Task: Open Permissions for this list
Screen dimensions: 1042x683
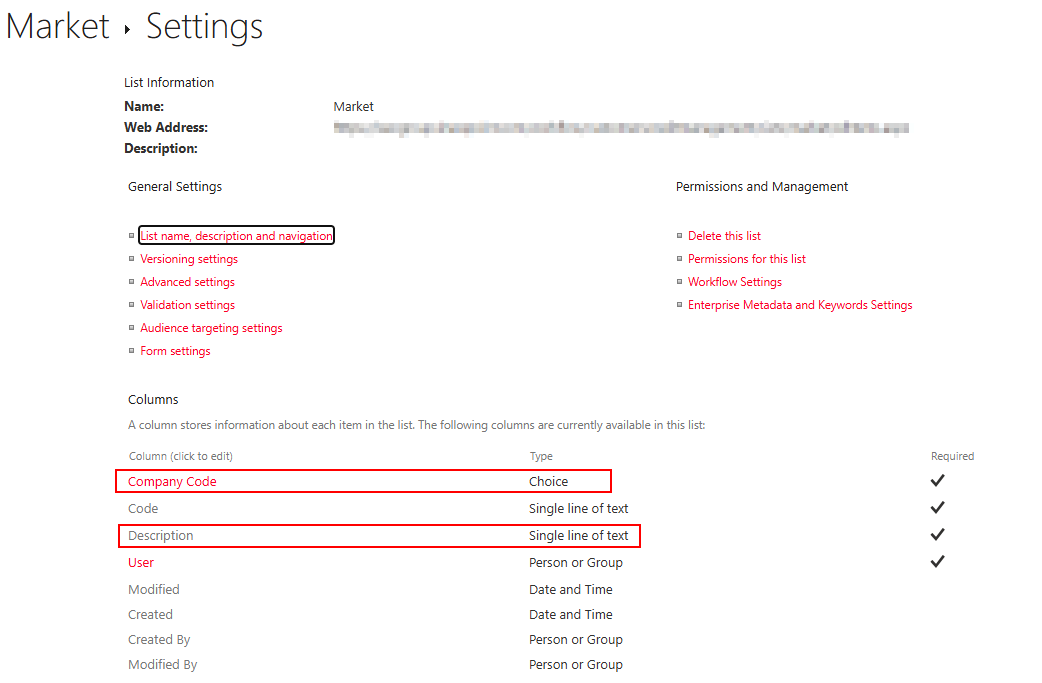Action: tap(746, 259)
